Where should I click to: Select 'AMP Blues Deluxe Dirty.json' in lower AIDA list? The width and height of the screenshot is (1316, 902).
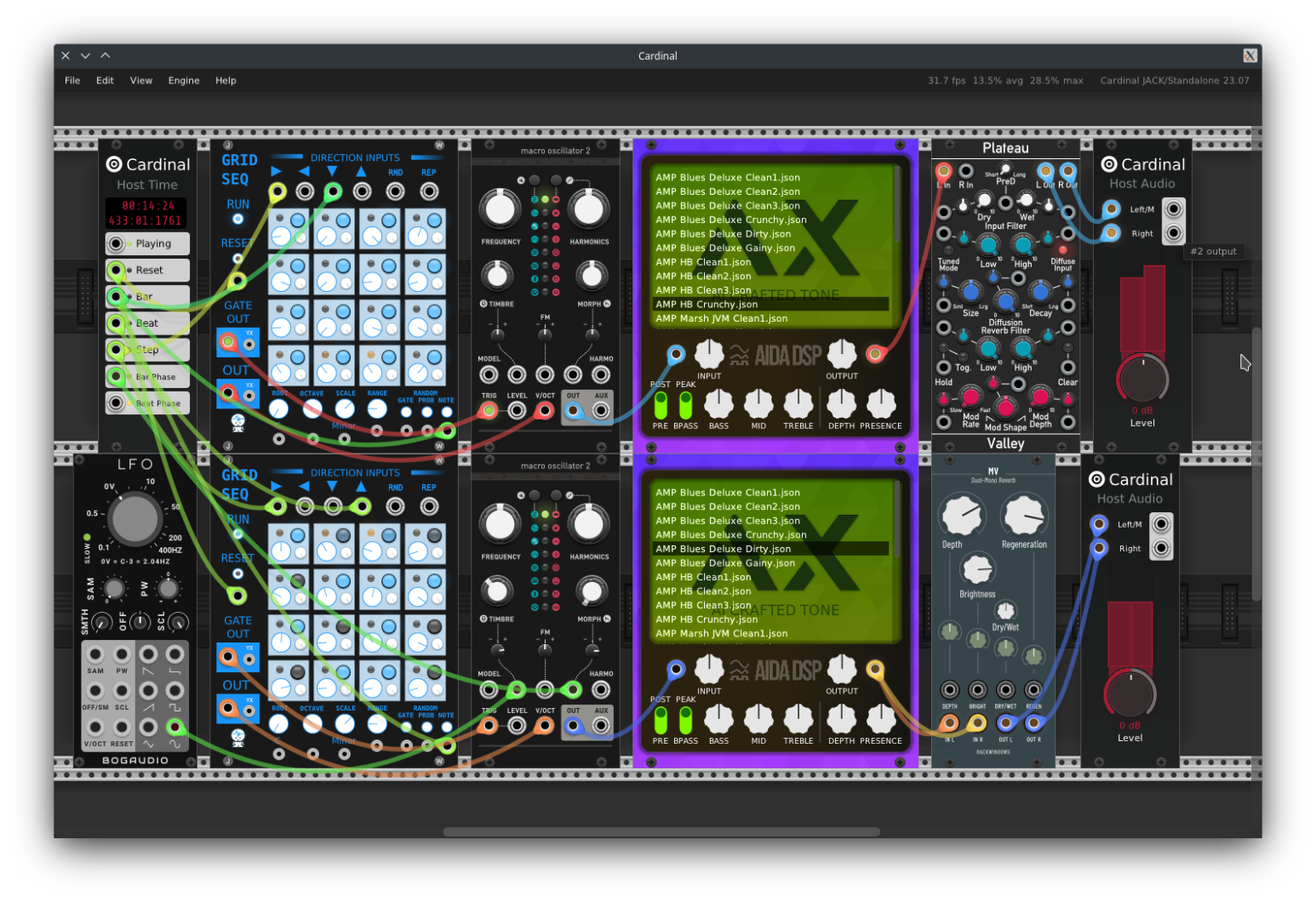click(x=770, y=549)
